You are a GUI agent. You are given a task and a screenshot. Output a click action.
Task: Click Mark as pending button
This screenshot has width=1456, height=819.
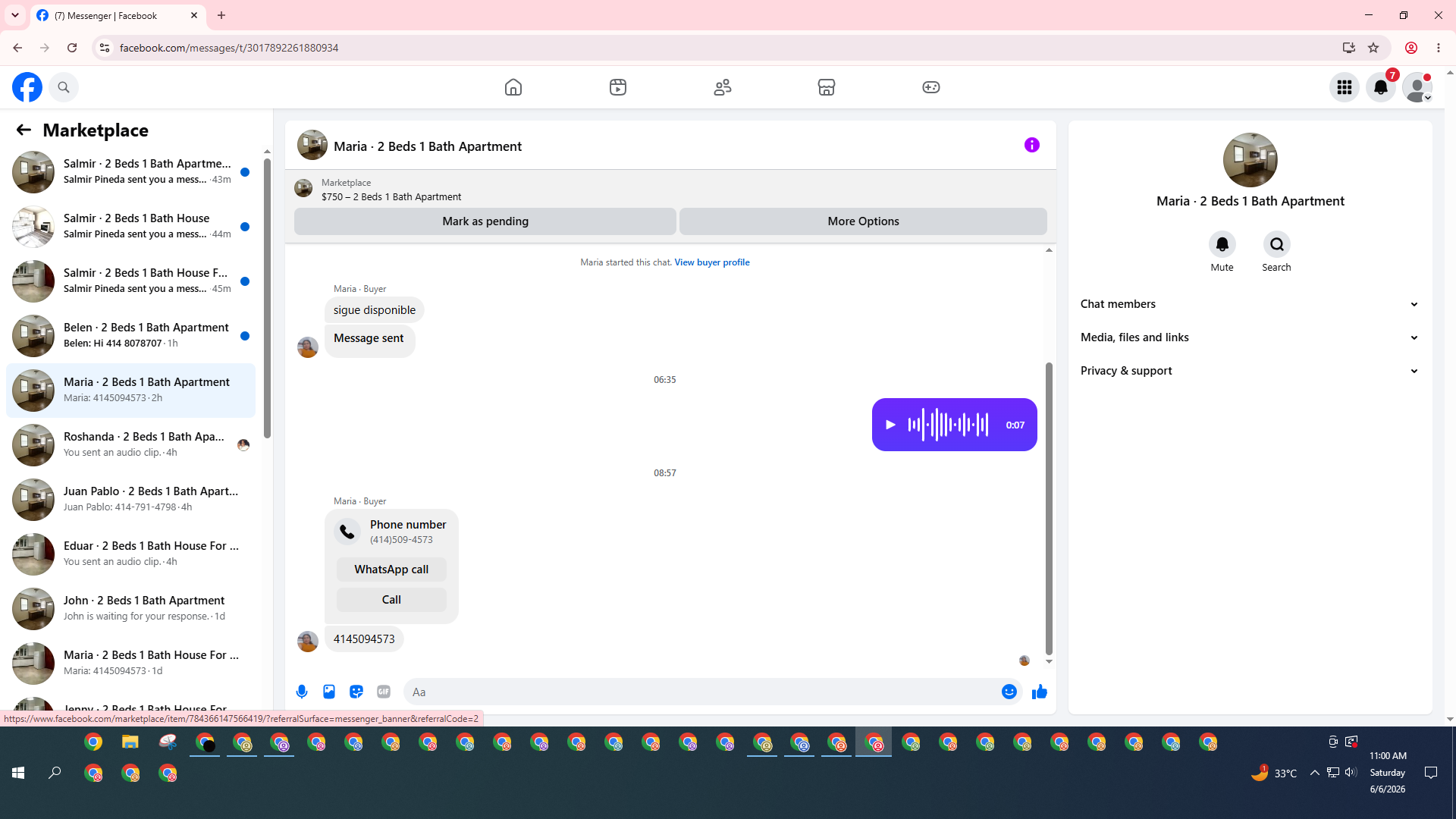(485, 221)
